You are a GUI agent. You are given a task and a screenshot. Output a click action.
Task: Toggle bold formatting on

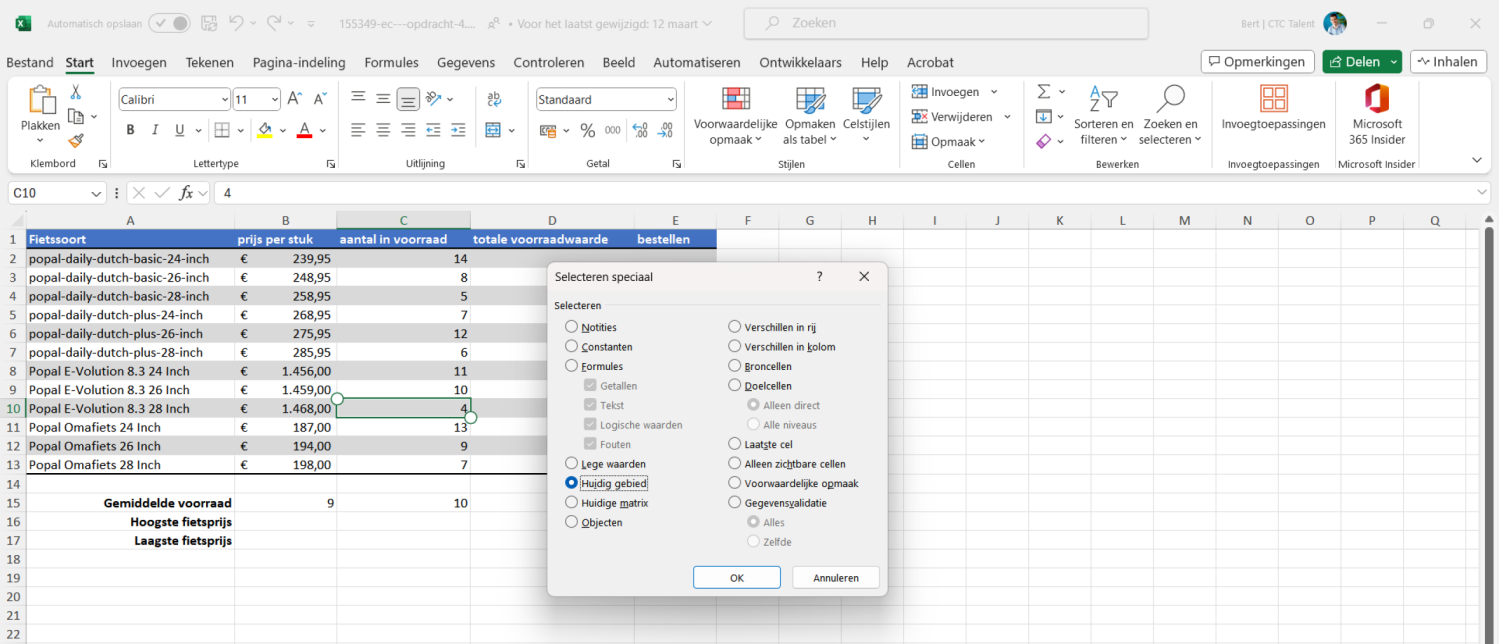pos(129,130)
